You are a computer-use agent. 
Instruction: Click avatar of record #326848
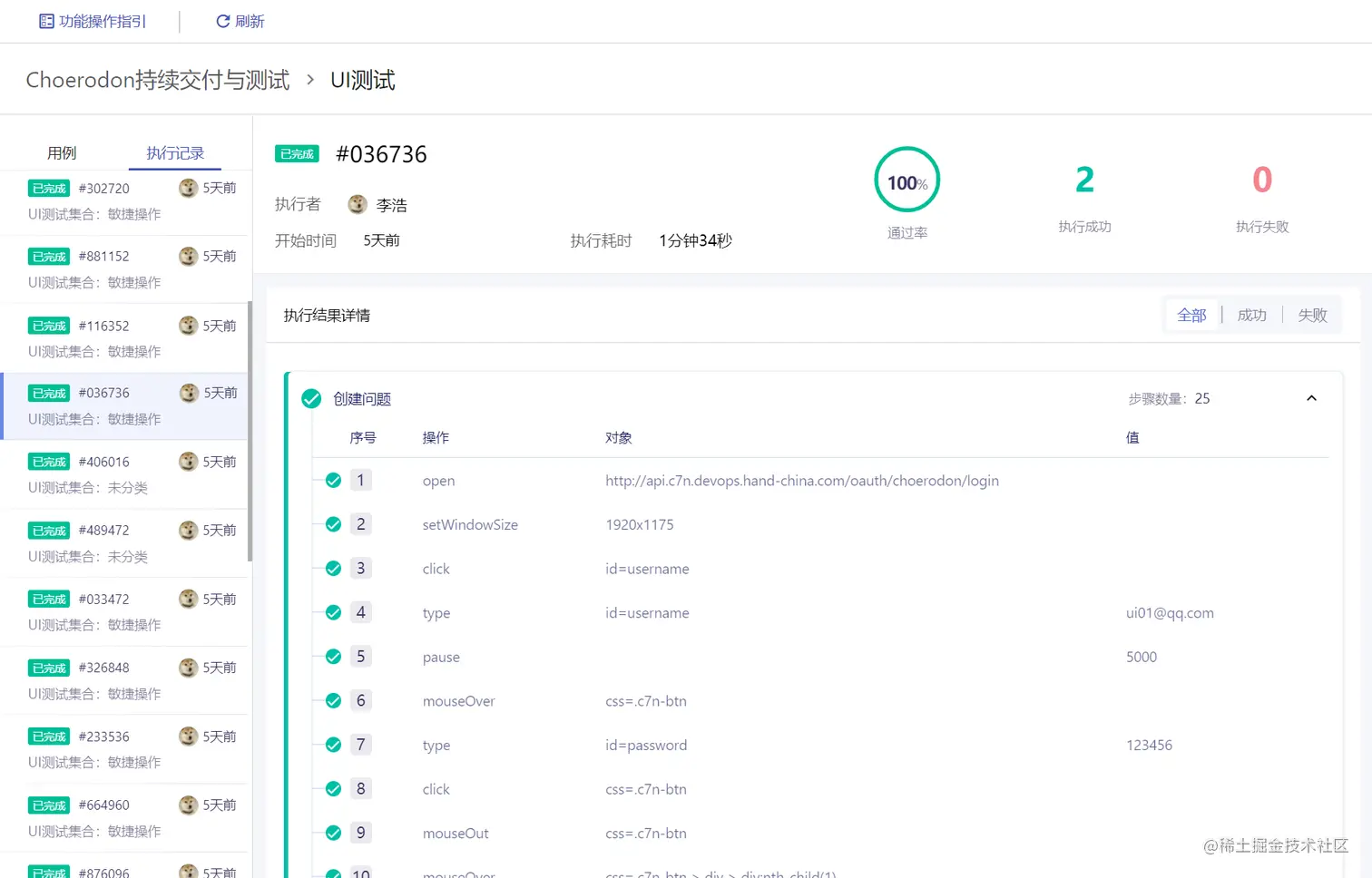coord(188,667)
